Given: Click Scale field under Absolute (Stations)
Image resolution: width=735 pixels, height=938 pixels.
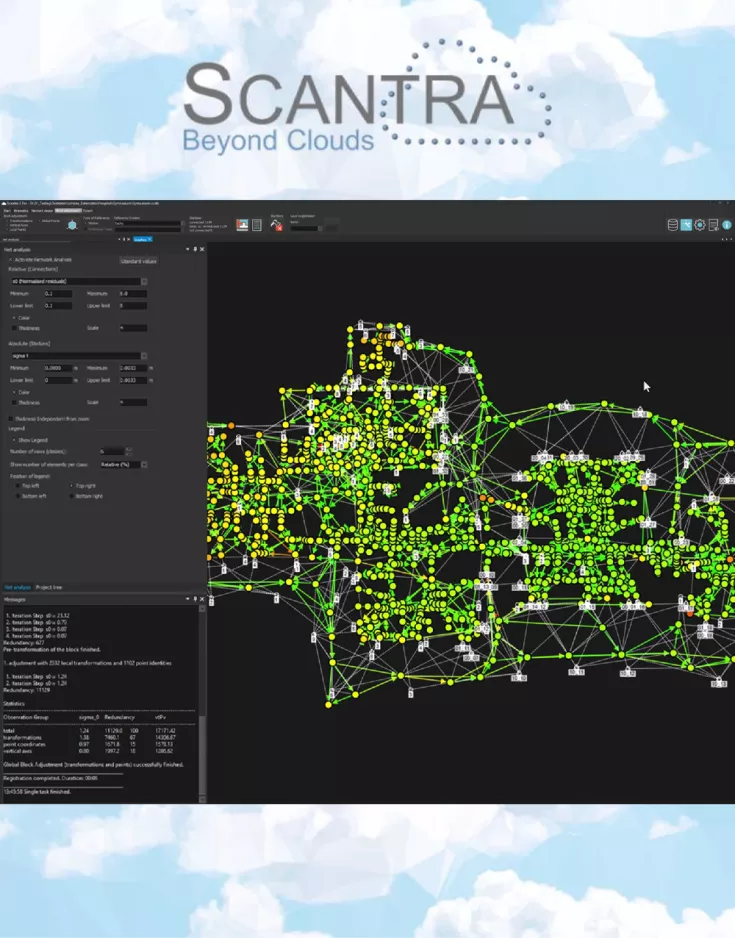Looking at the screenshot, I should coord(133,403).
